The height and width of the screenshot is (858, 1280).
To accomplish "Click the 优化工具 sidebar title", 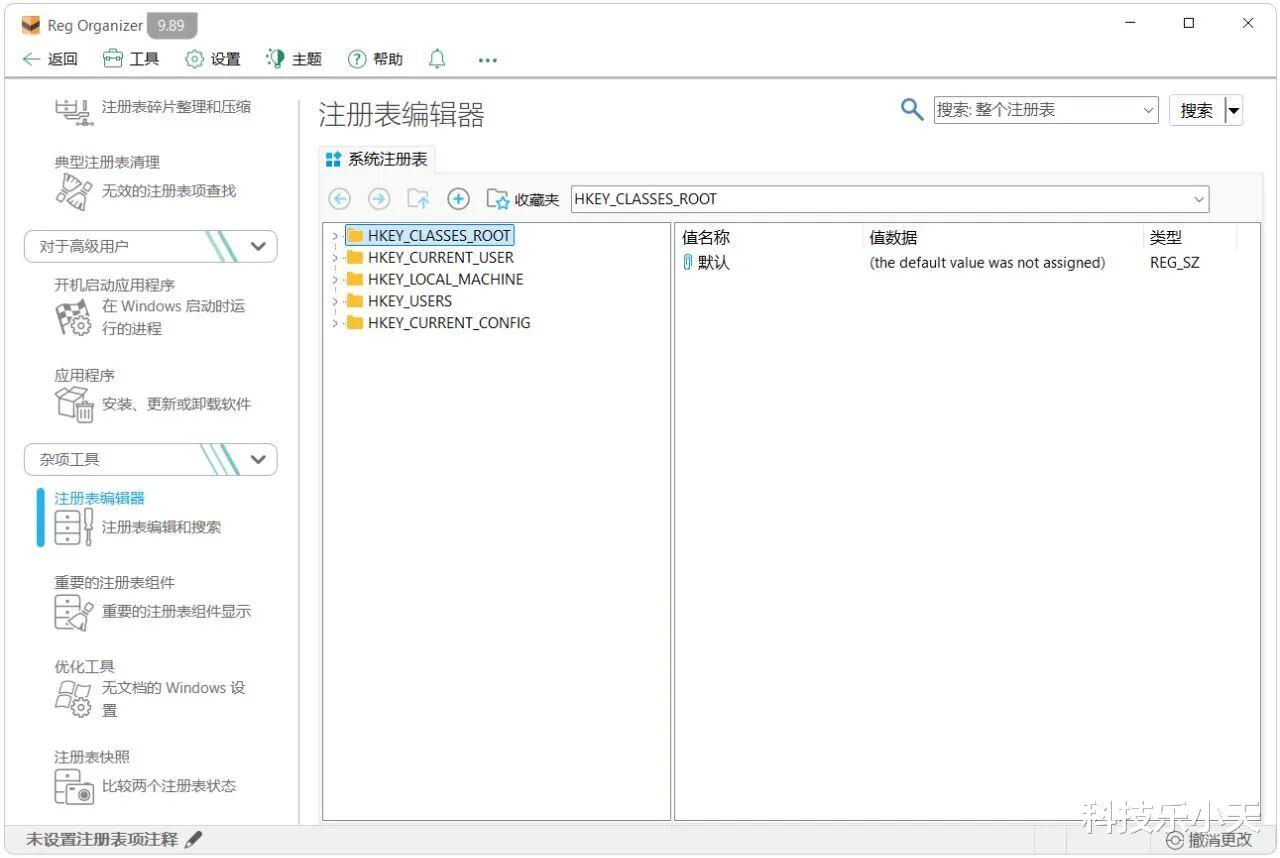I will (x=84, y=667).
